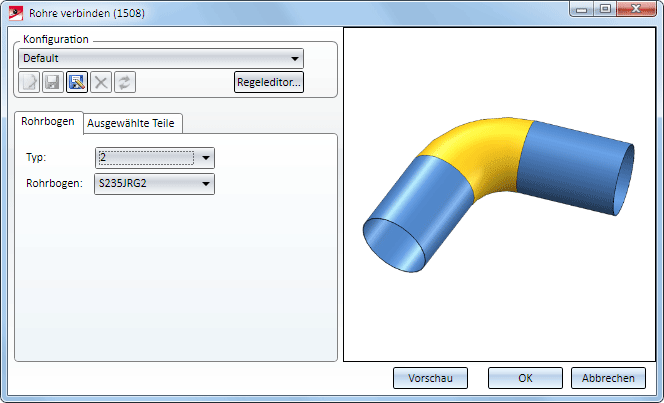Click the Abbrechen button
This screenshot has height=403, width=664.
click(608, 378)
